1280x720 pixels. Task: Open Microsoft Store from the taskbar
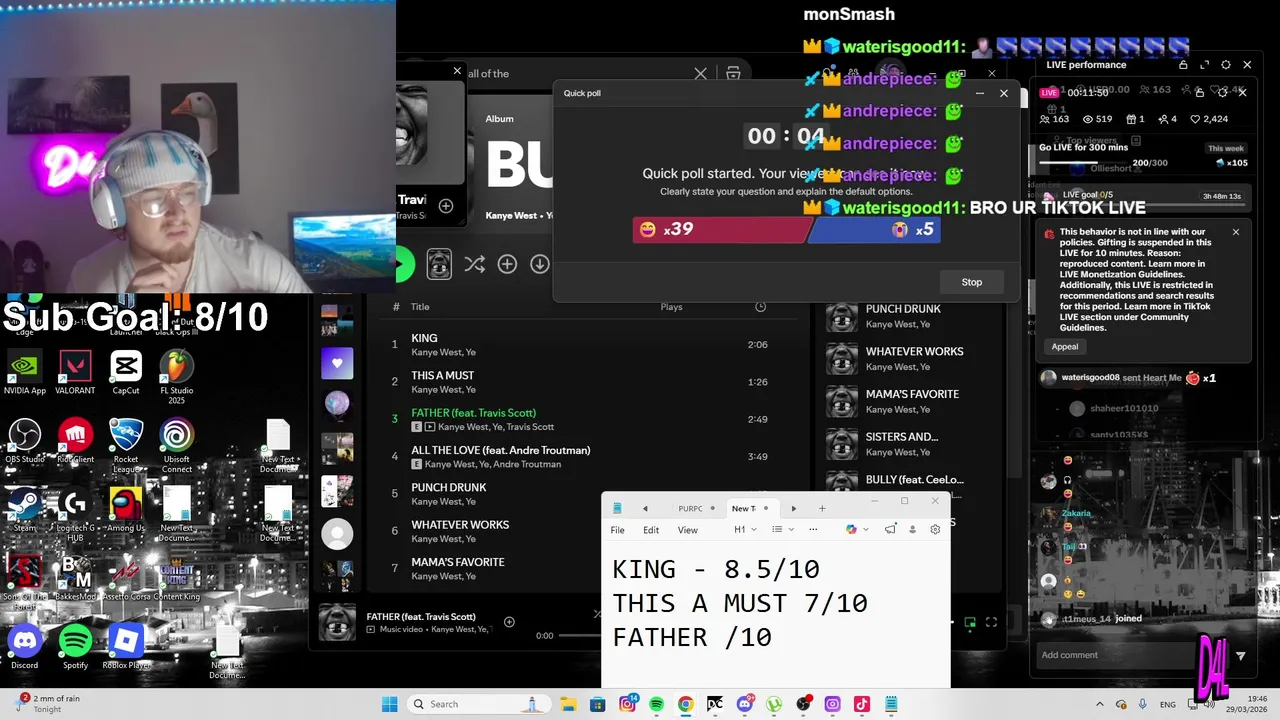tap(597, 704)
